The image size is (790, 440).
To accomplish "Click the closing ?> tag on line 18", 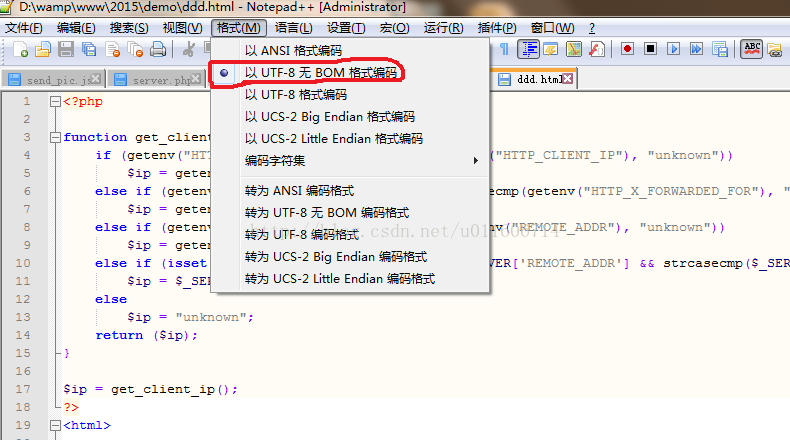I will (71, 407).
